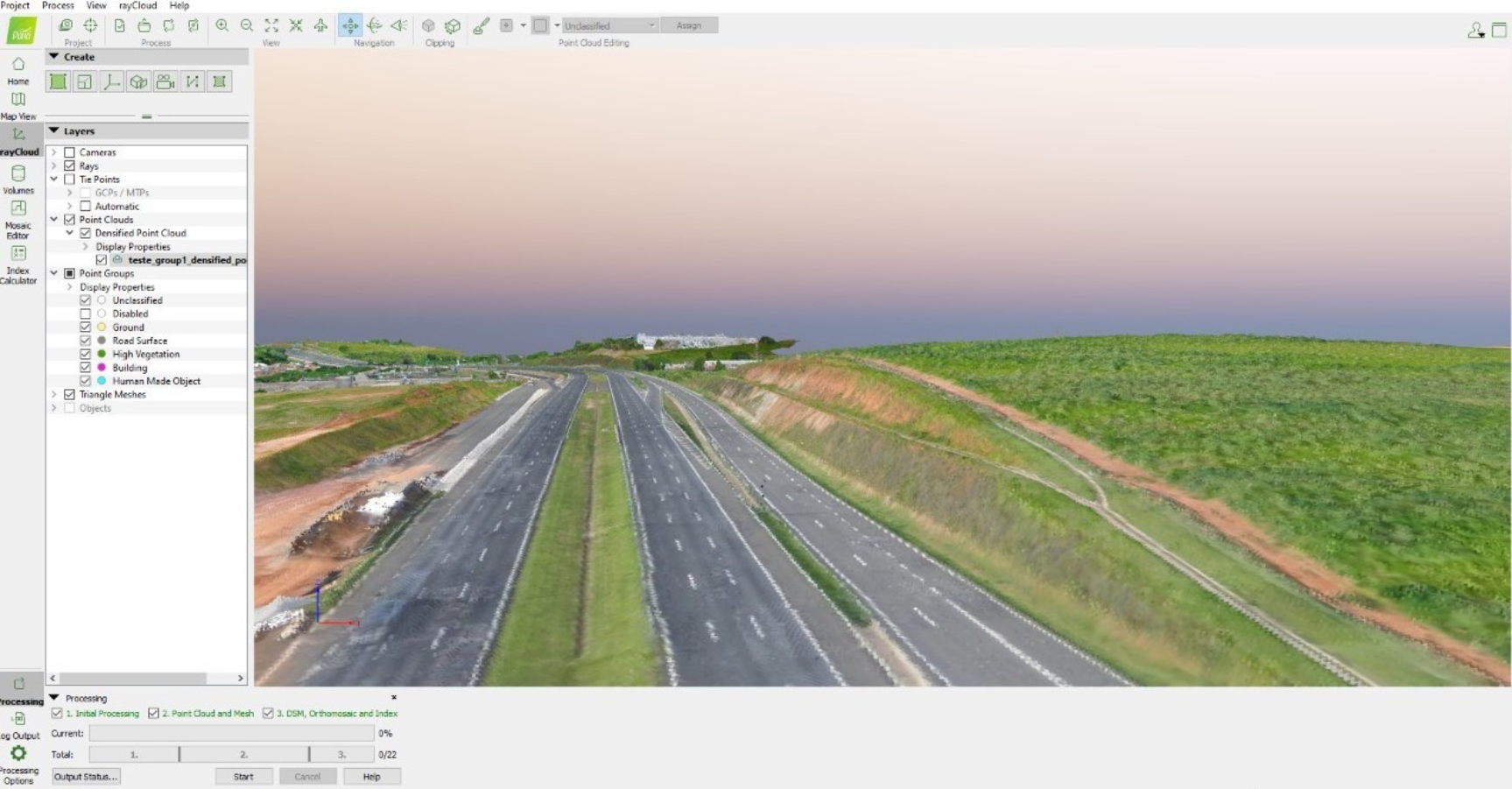This screenshot has height=789, width=1512.
Task: Toggle the Triangle Meshes checkbox
Action: 70,395
